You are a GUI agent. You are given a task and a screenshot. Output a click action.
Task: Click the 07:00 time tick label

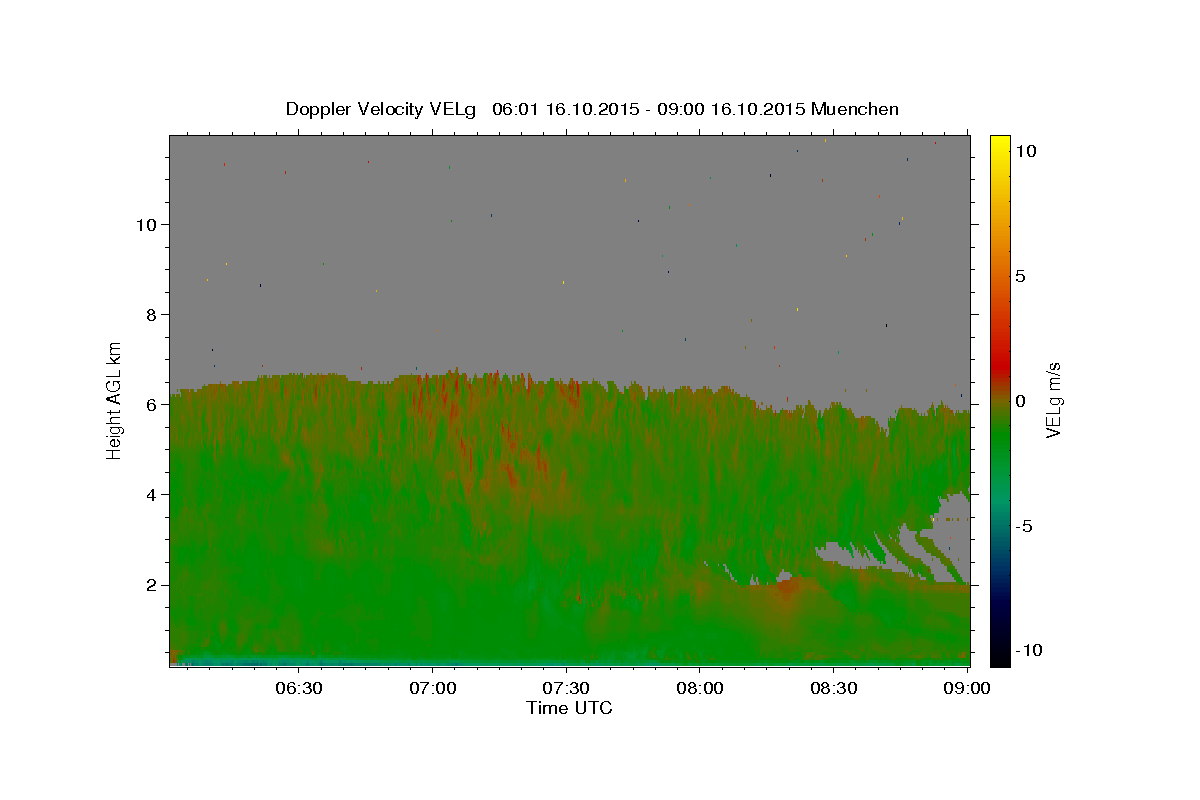432,688
